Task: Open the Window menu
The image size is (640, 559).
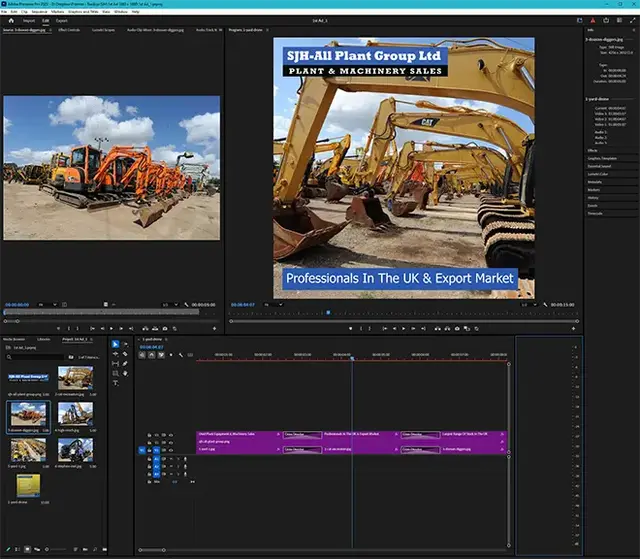Action: [x=121, y=12]
